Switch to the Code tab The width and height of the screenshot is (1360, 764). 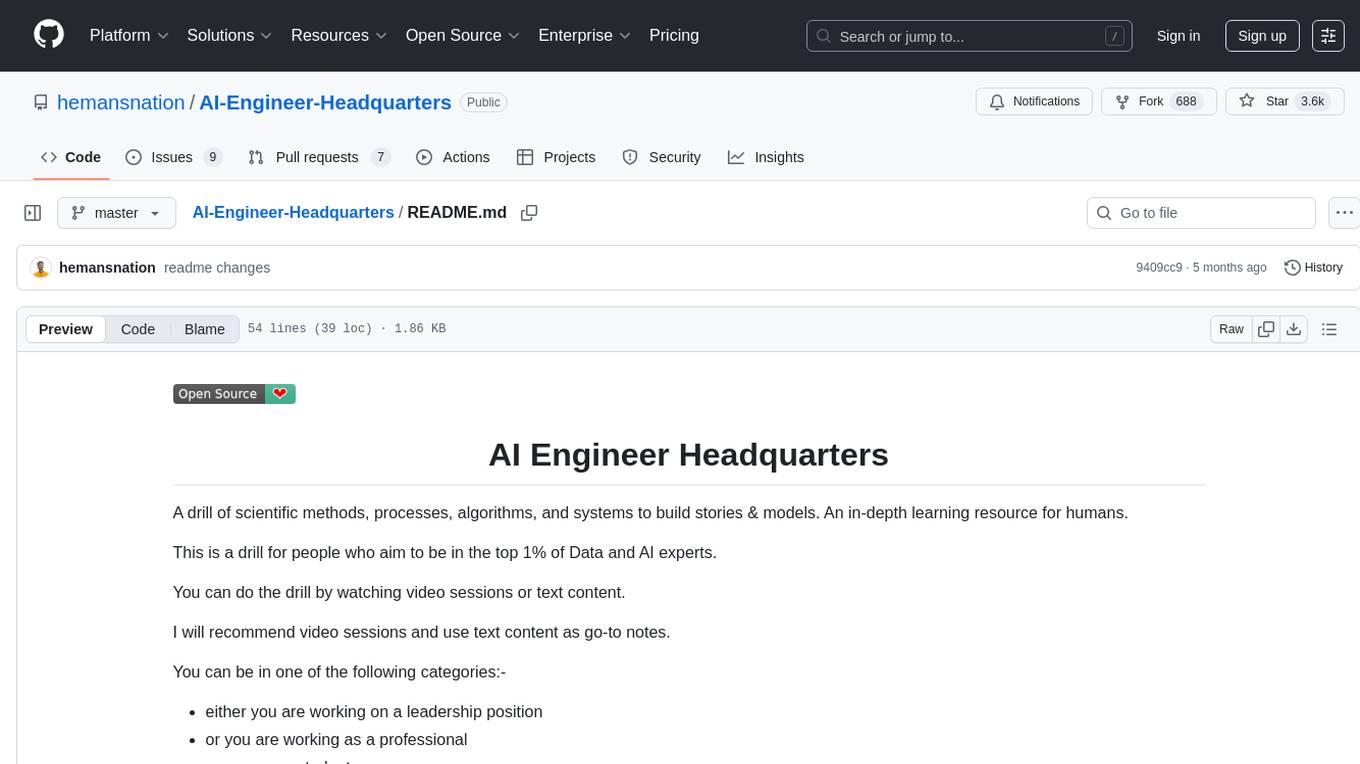[x=71, y=157]
